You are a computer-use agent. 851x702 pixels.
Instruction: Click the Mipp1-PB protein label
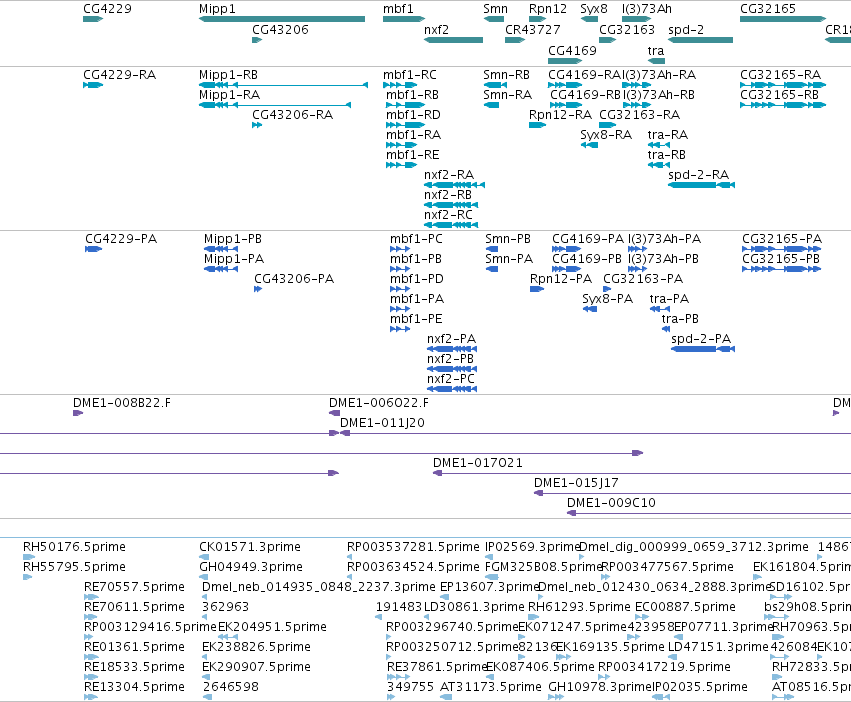tap(232, 238)
